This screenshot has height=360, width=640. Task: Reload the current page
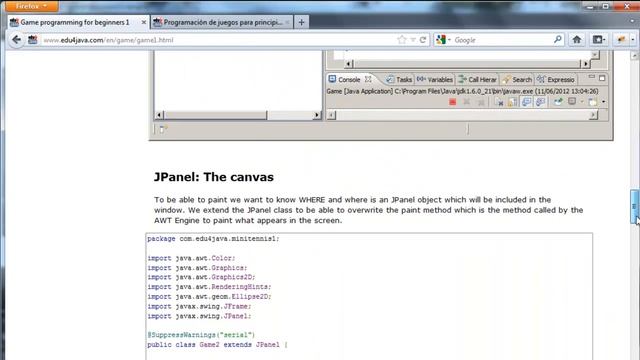coord(423,40)
